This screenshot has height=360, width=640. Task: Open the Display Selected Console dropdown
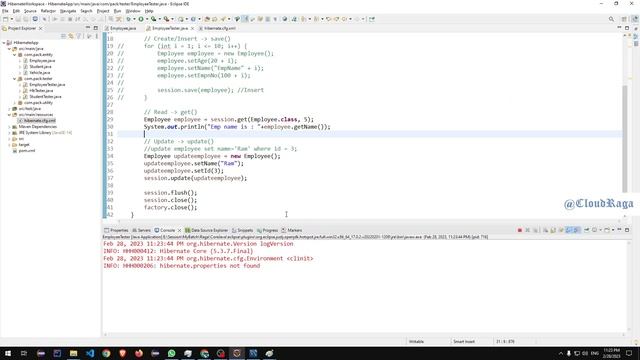click(x=600, y=230)
